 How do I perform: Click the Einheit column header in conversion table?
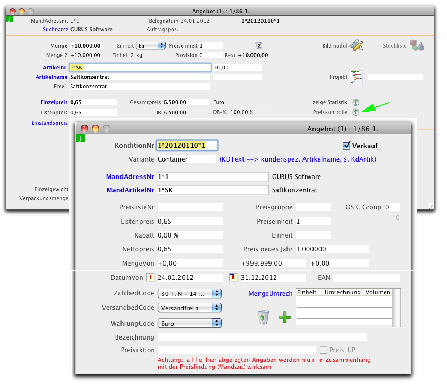[307, 292]
